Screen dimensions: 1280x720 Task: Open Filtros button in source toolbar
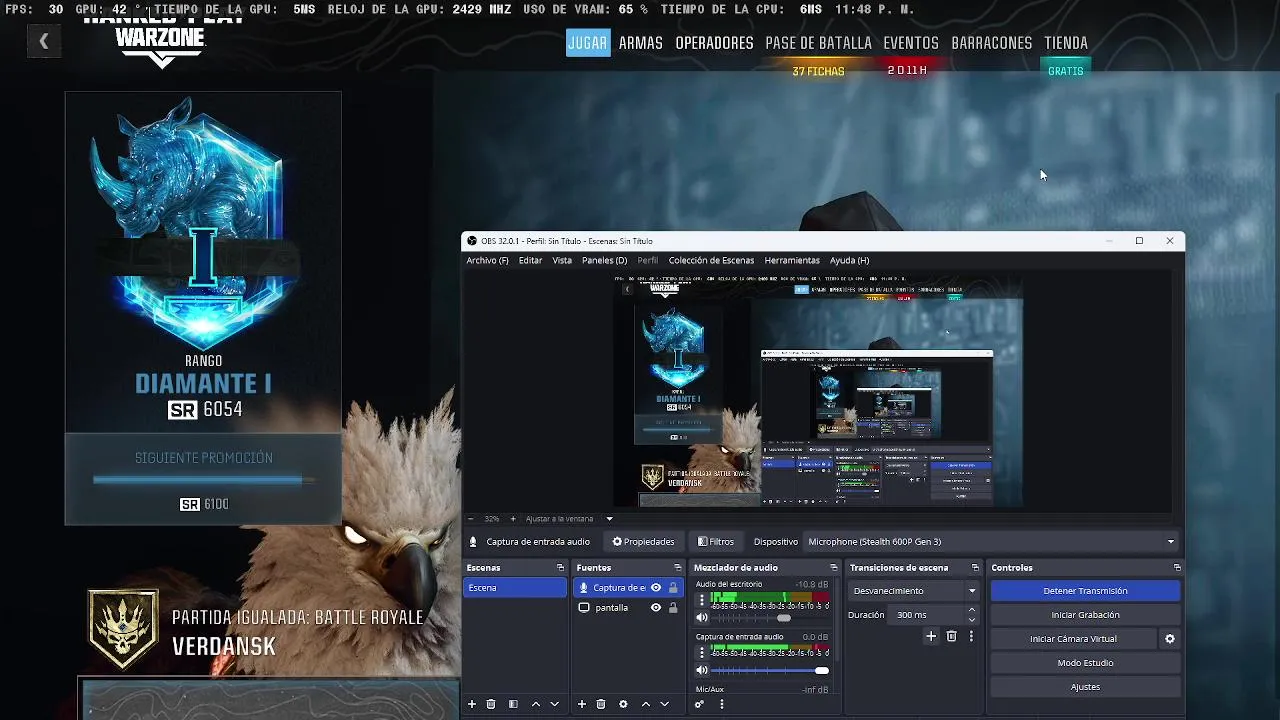(x=716, y=542)
